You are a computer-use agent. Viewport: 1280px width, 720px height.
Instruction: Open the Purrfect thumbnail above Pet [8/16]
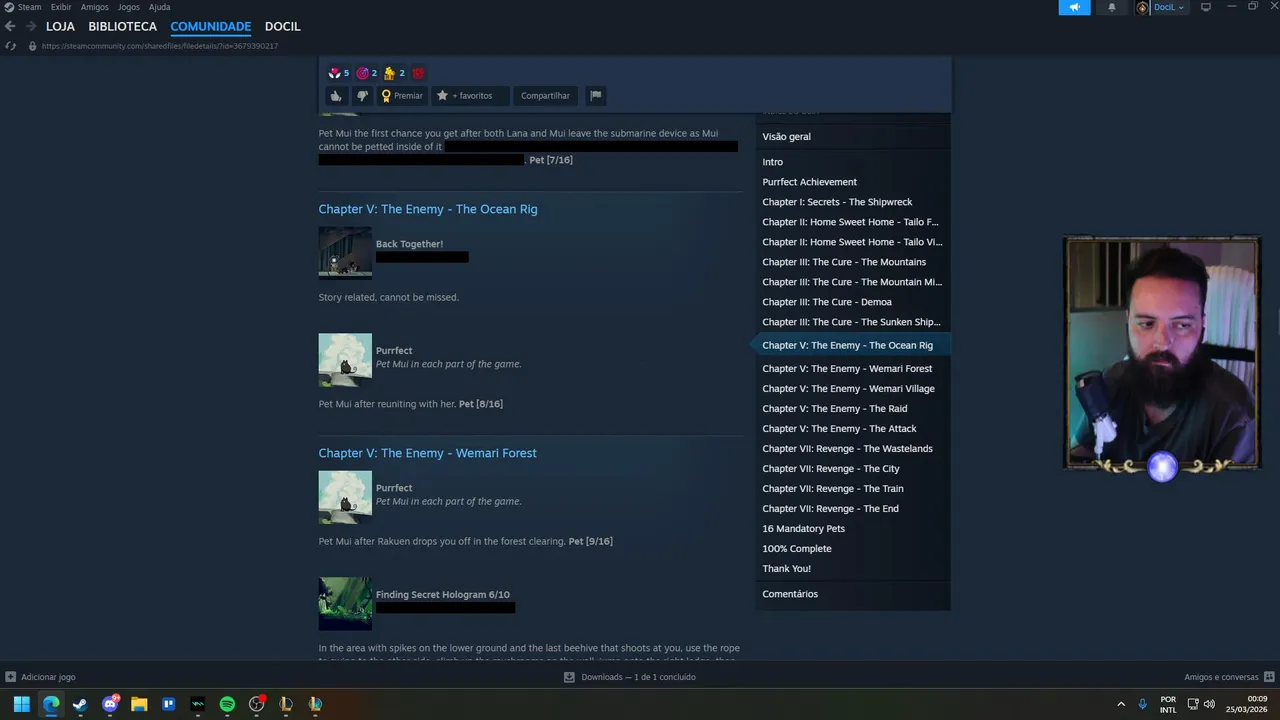345,359
